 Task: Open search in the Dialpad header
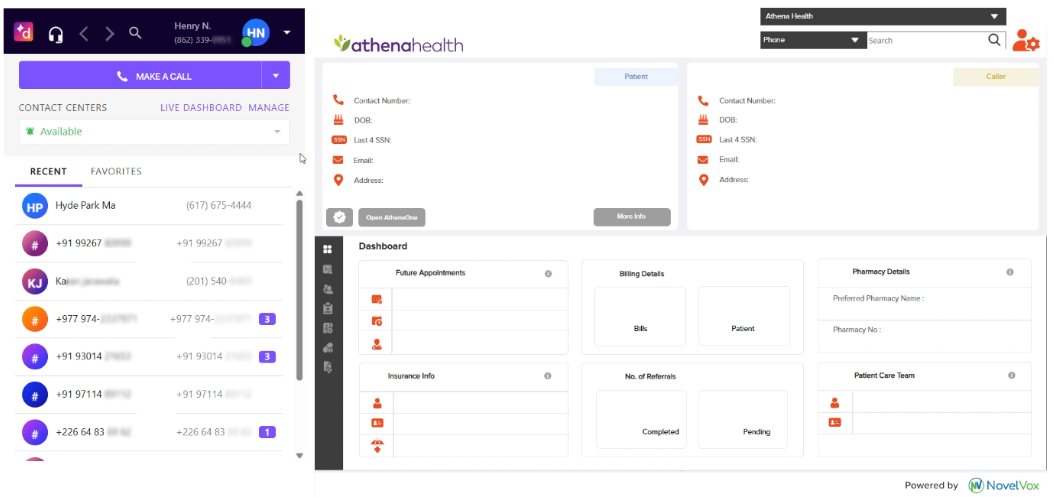tap(135, 32)
